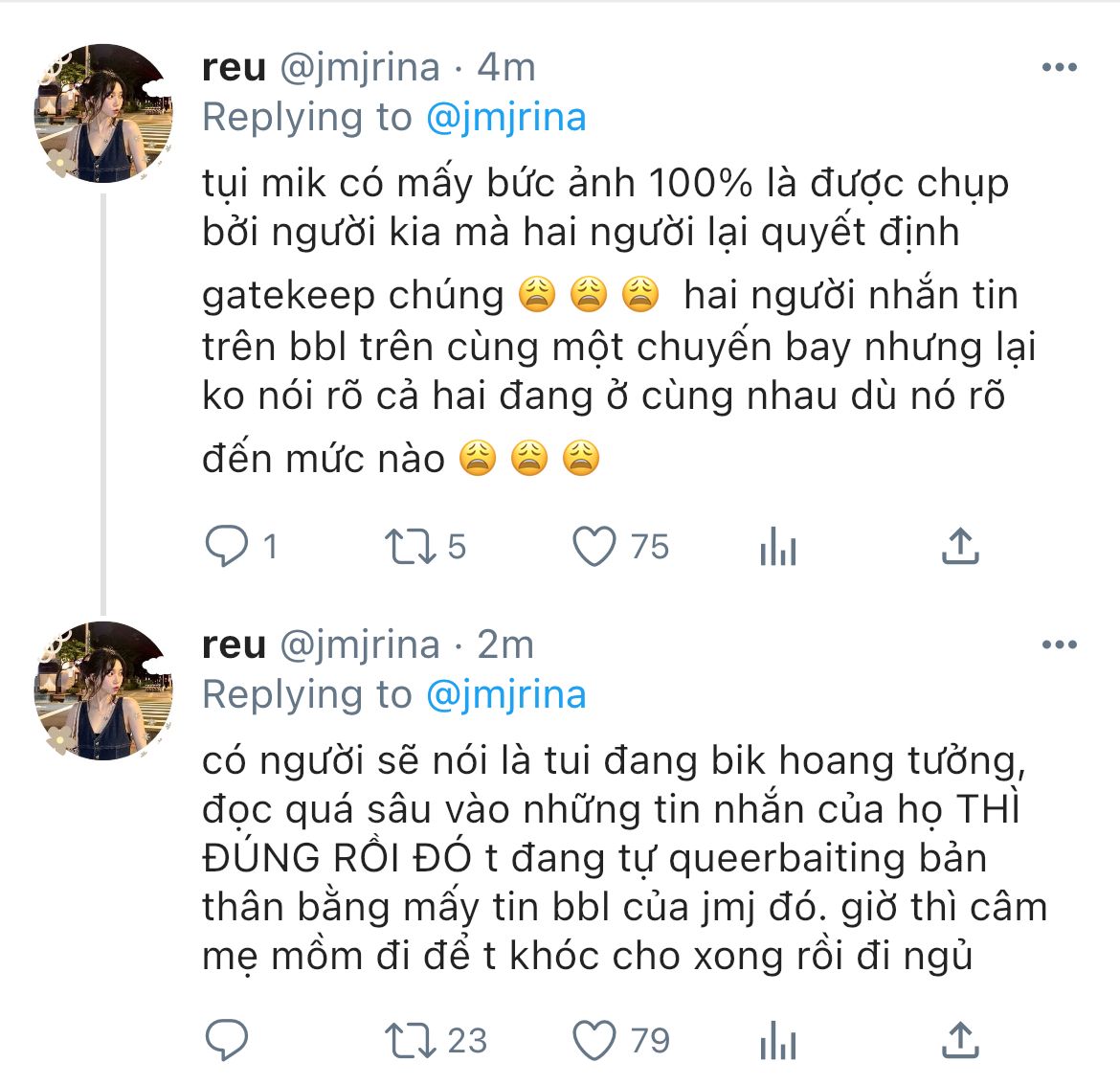Reply to the second tweet posted 2m ago
Viewport: 1120px width, 1085px height.
pos(228,1040)
